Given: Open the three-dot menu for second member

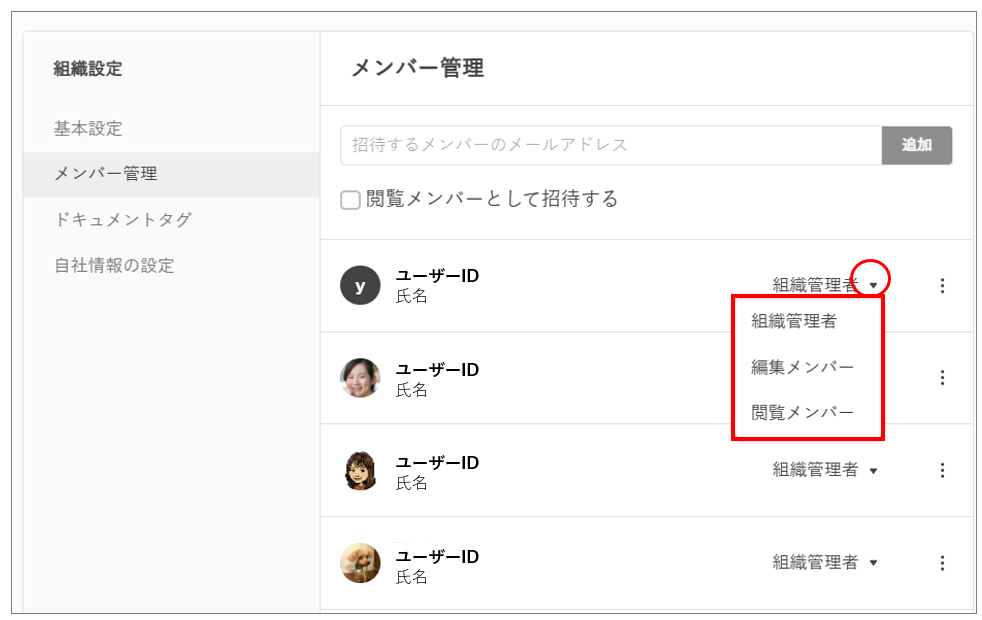Looking at the screenshot, I should (942, 378).
